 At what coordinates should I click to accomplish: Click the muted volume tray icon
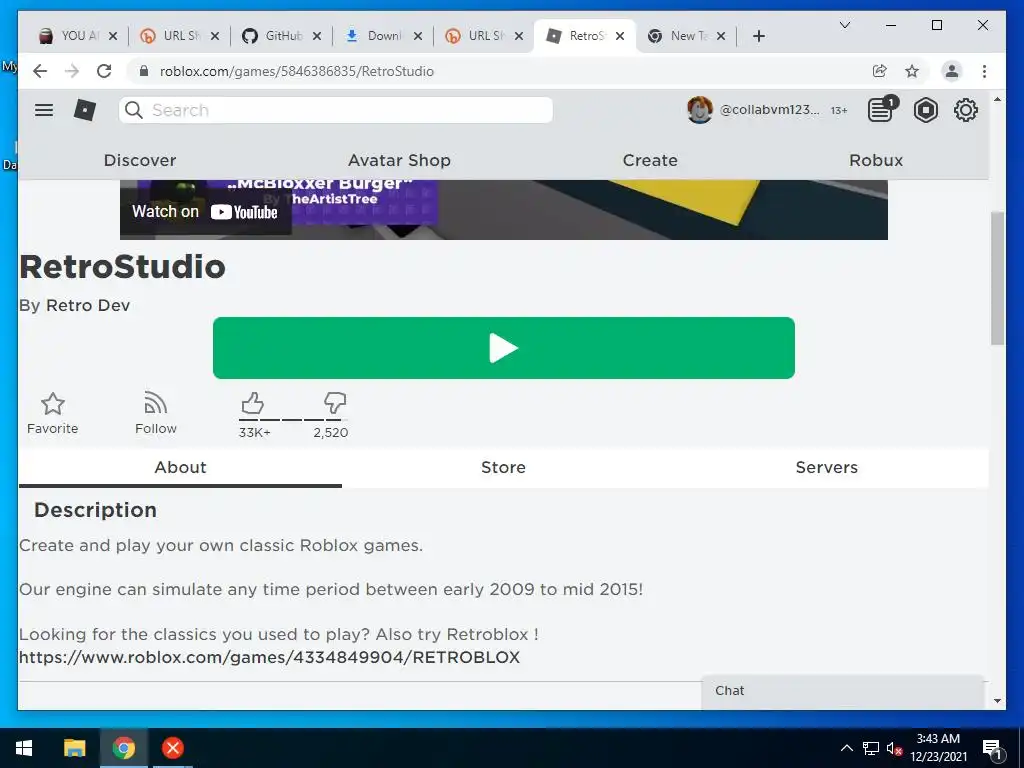point(895,748)
